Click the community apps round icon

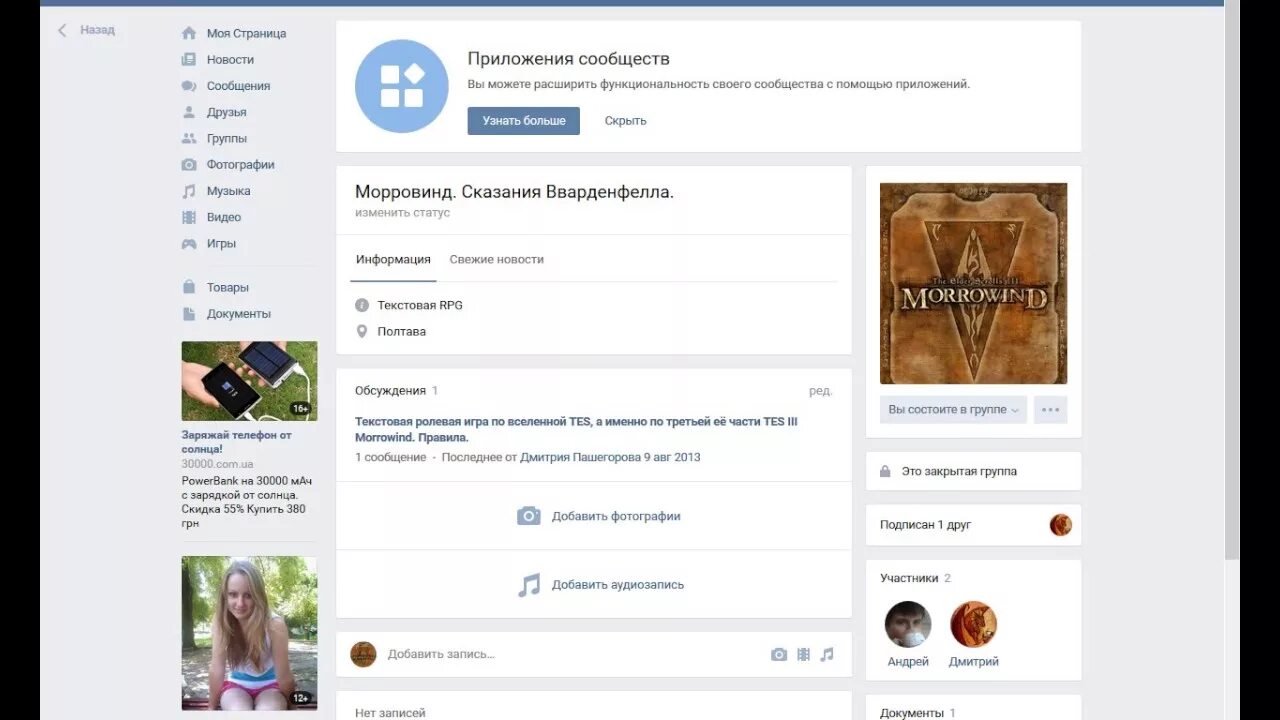click(402, 86)
